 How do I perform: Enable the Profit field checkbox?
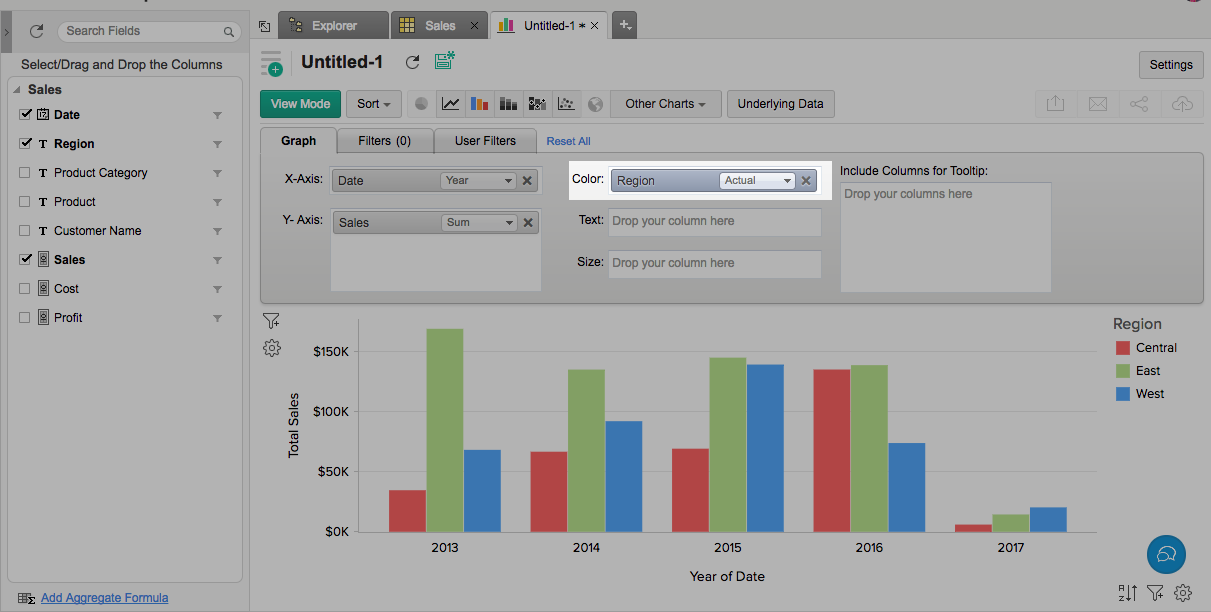click(26, 317)
